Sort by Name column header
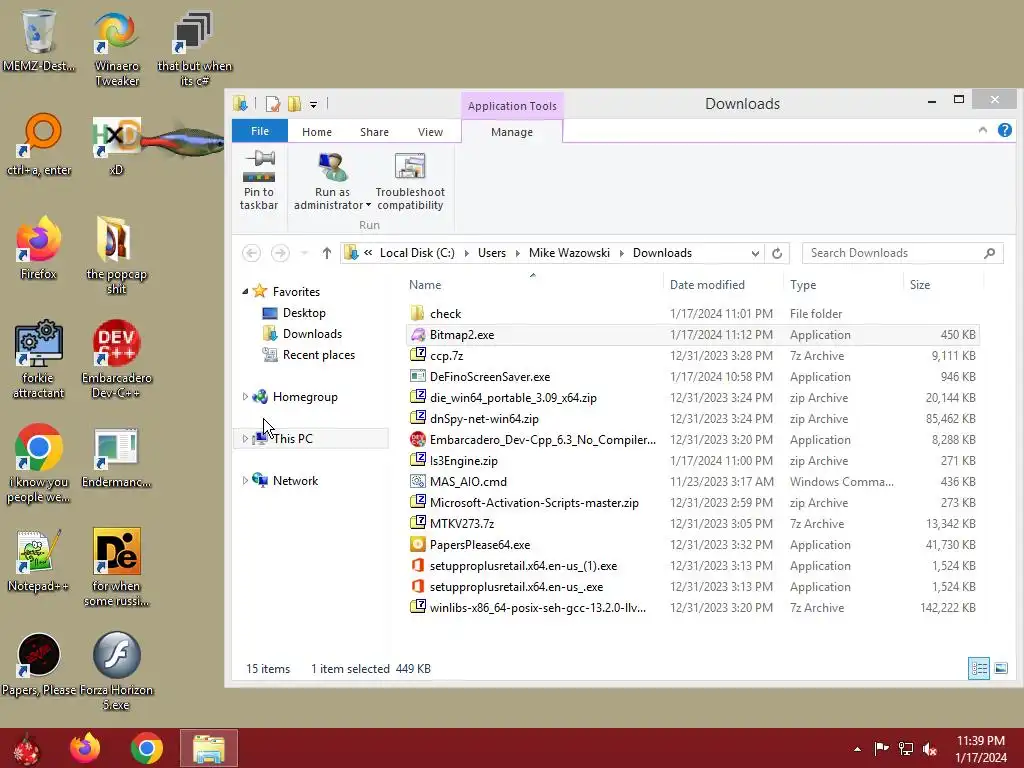This screenshot has height=768, width=1024. pos(533,285)
